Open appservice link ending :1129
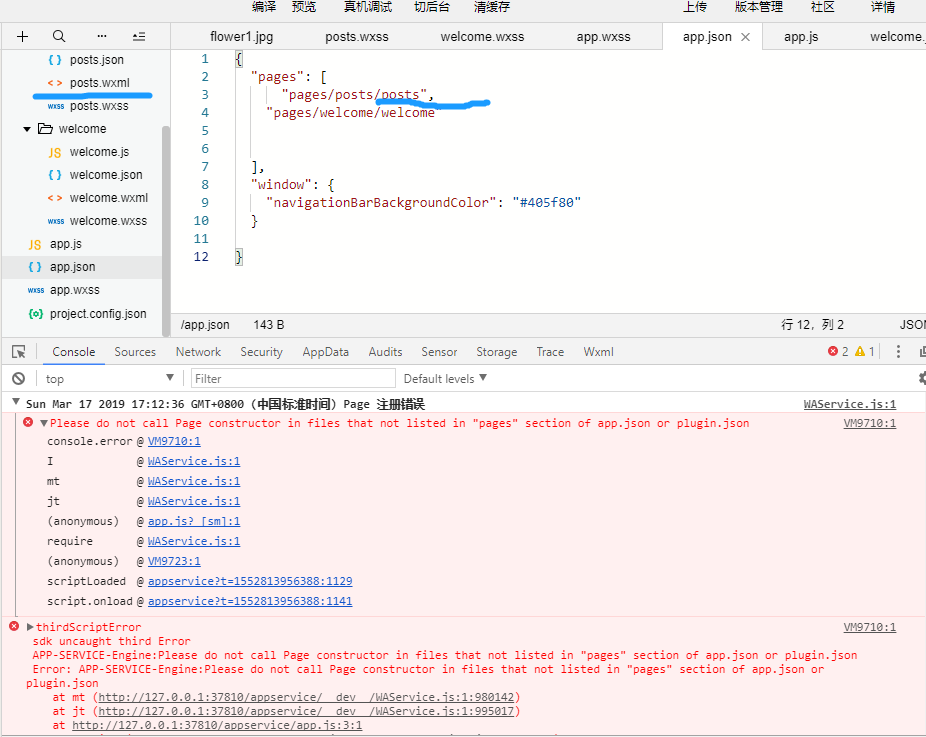The width and height of the screenshot is (926, 737). point(250,581)
